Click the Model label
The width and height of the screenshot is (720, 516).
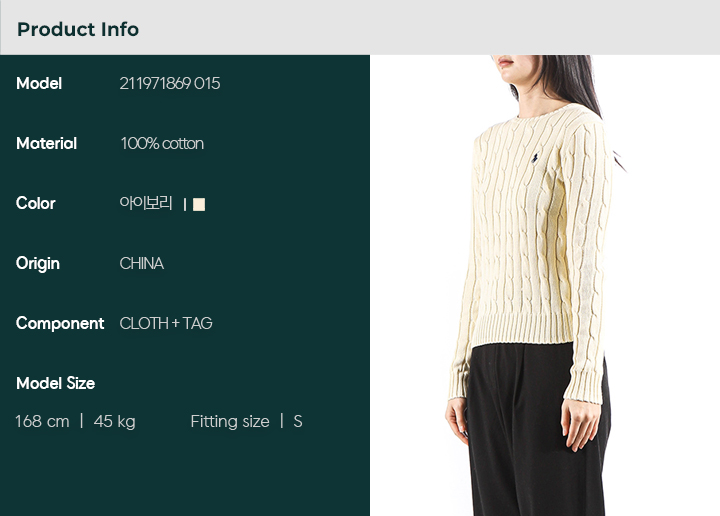click(x=39, y=84)
